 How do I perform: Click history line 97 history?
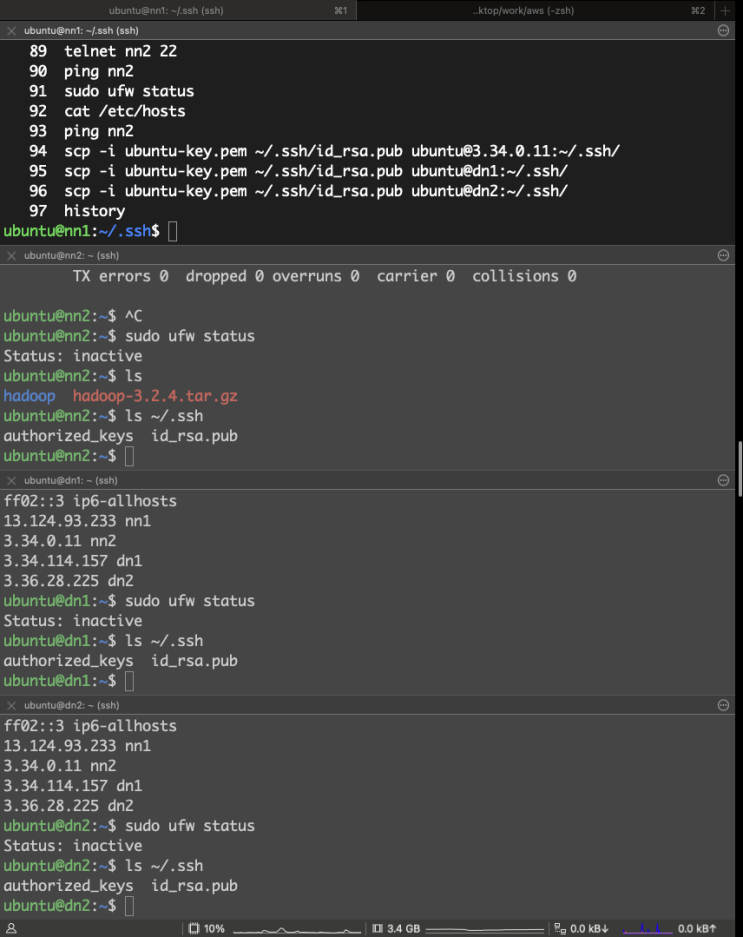(77, 211)
